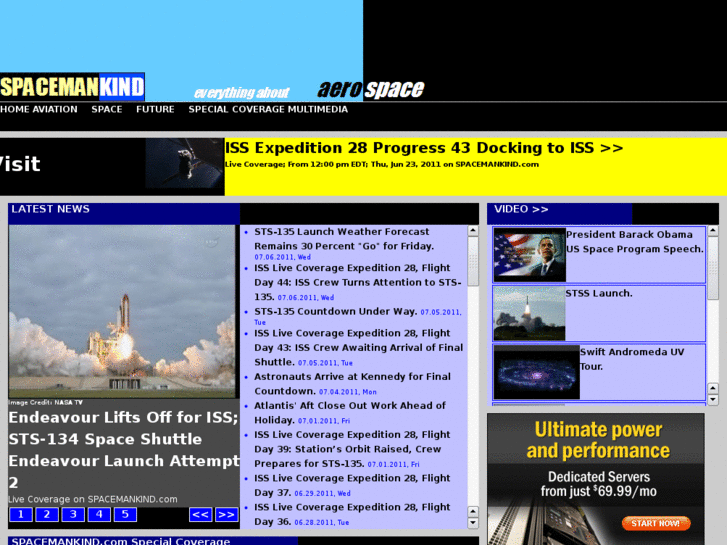Screen dimensions: 727x545
Task: Go to slide 3 of news slideshow
Action: point(73,514)
